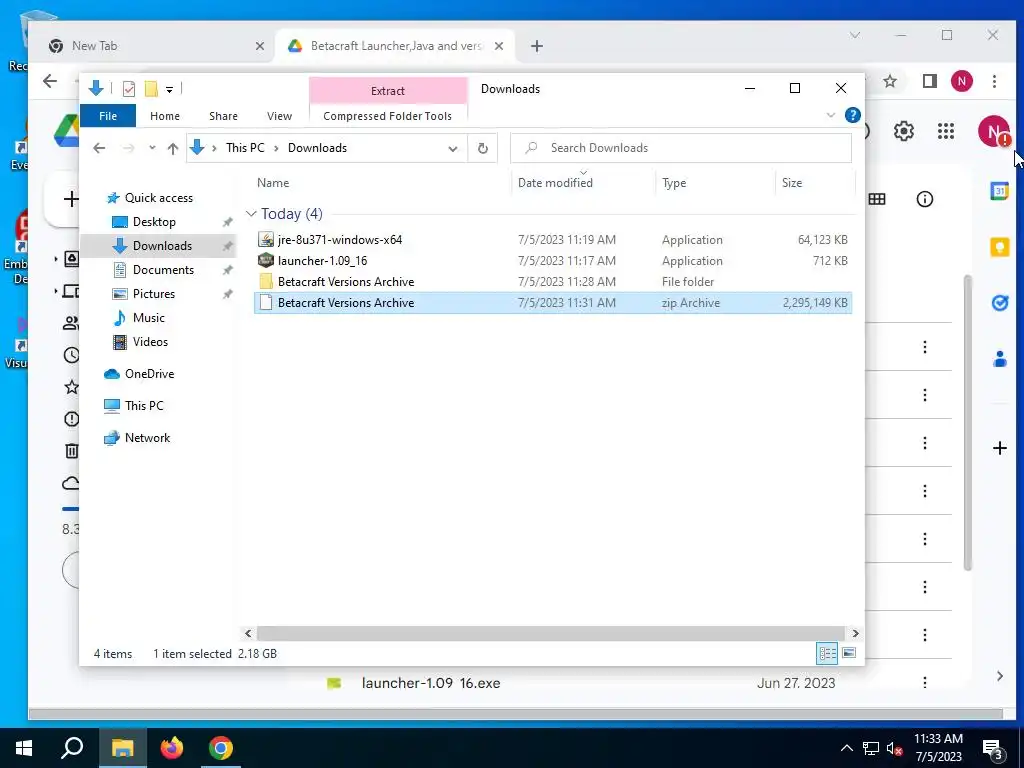Image resolution: width=1024 pixels, height=768 pixels.
Task: Collapse the Today (4) group
Action: pos(251,214)
